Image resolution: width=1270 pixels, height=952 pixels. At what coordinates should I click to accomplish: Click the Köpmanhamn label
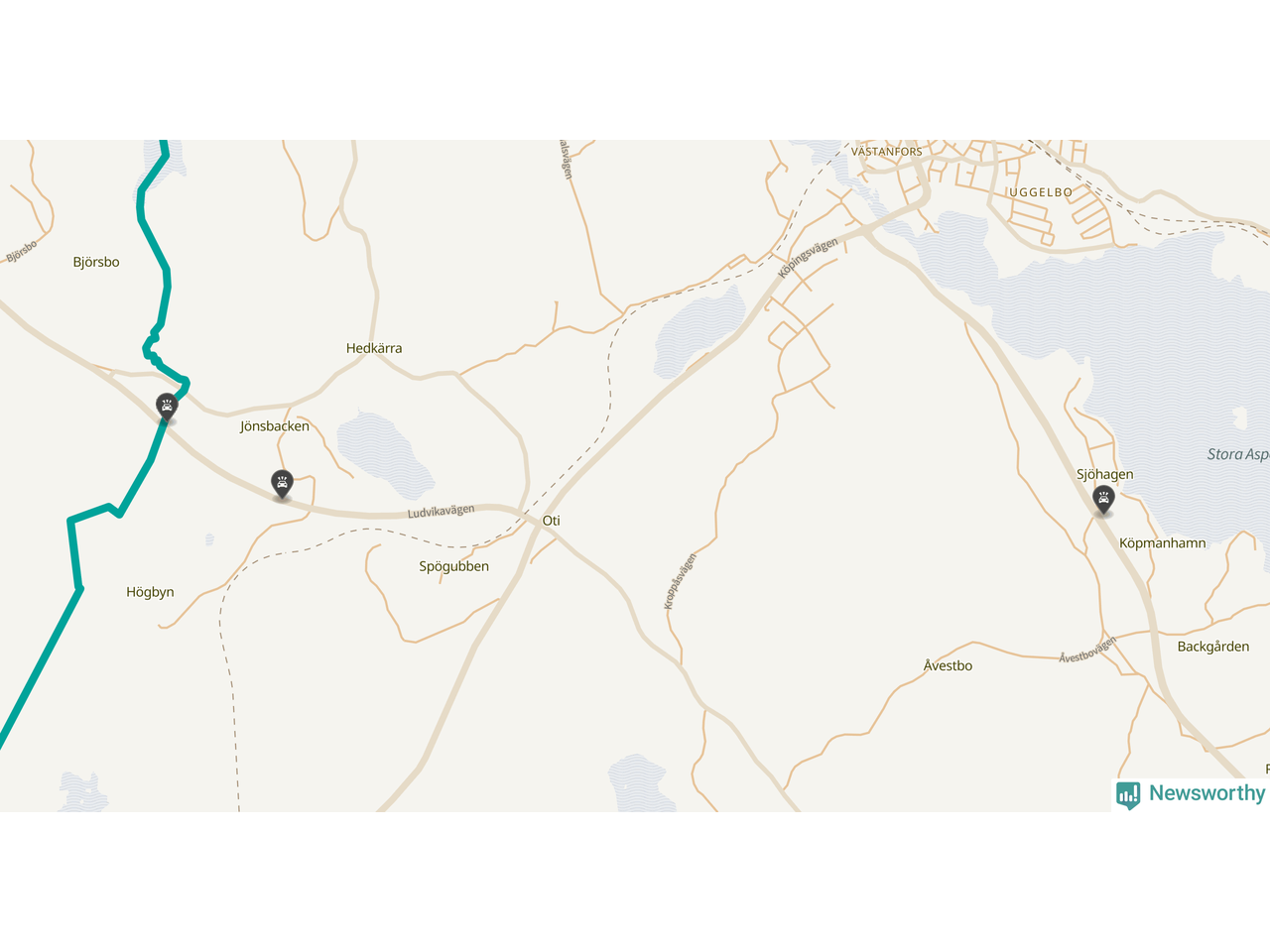[1162, 543]
